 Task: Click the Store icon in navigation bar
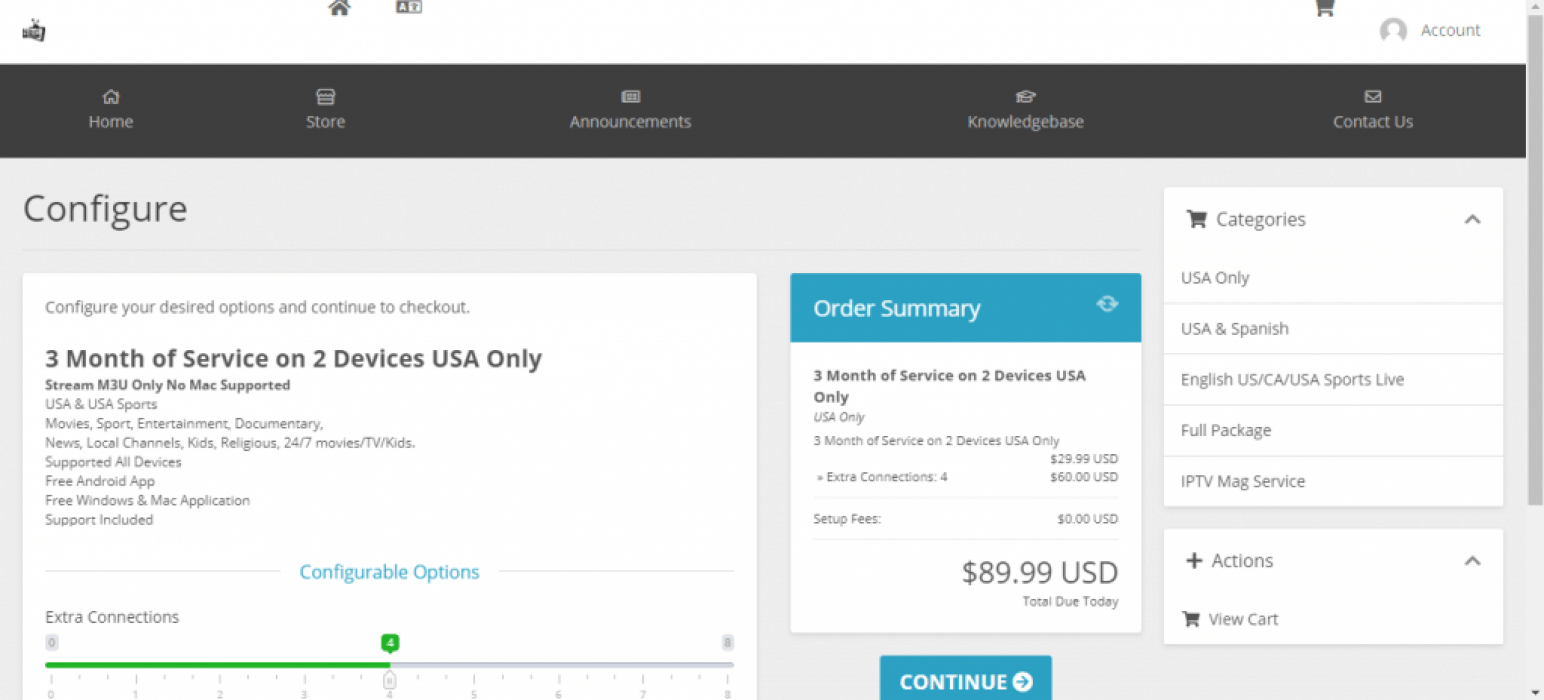pos(325,97)
